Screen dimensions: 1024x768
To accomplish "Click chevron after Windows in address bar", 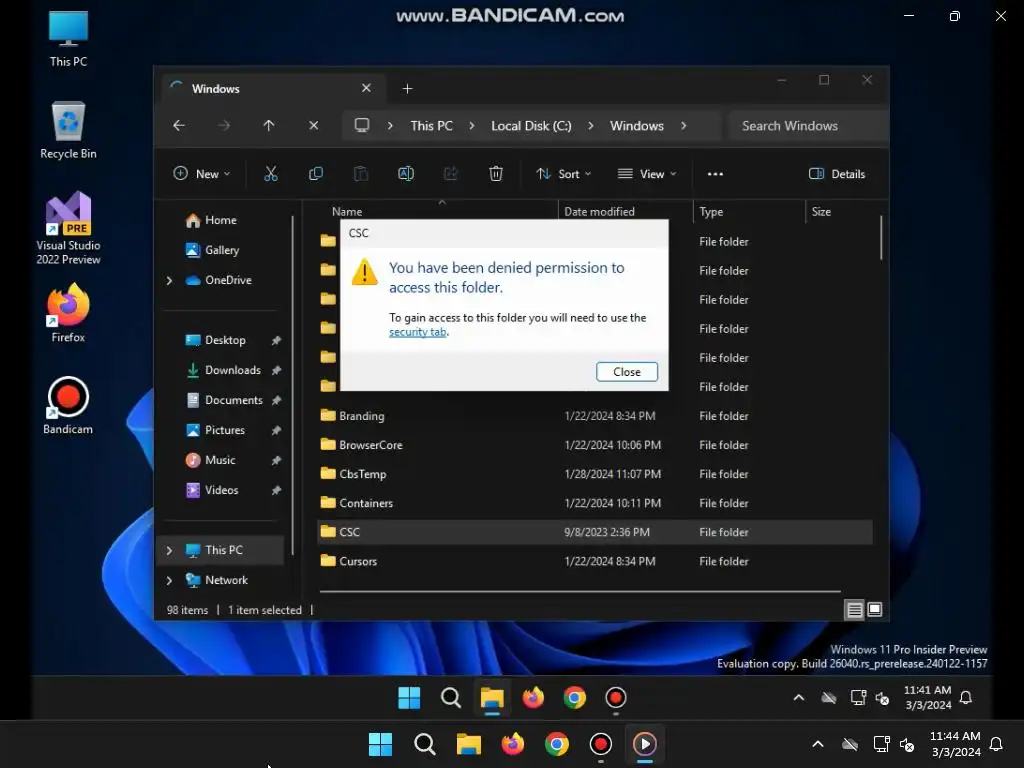I will click(x=684, y=125).
